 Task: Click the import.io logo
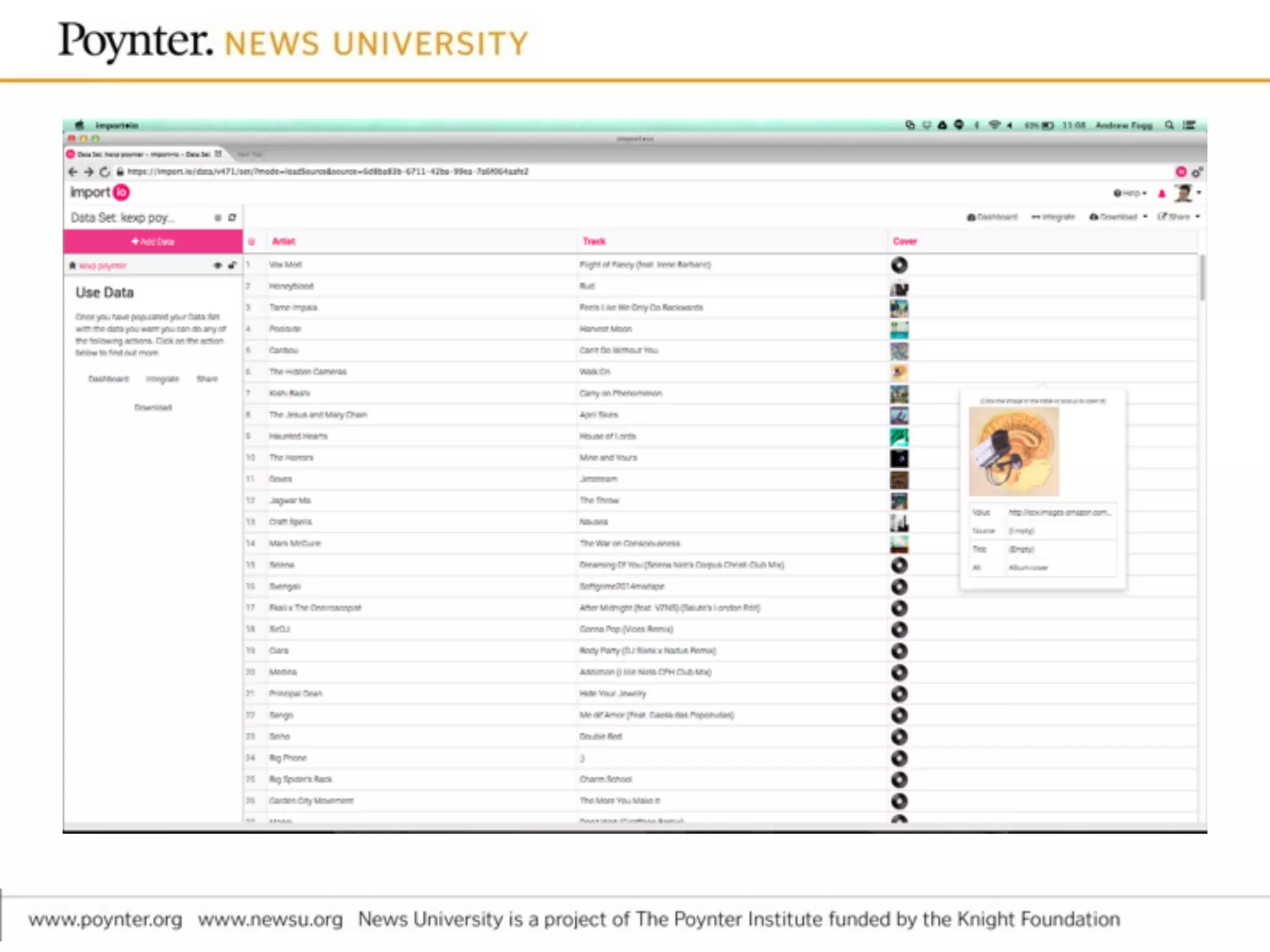click(x=99, y=193)
